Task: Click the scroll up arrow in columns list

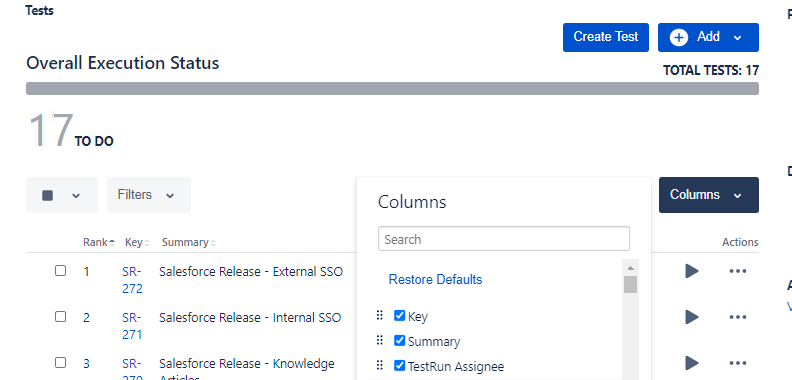Action: pos(630,268)
